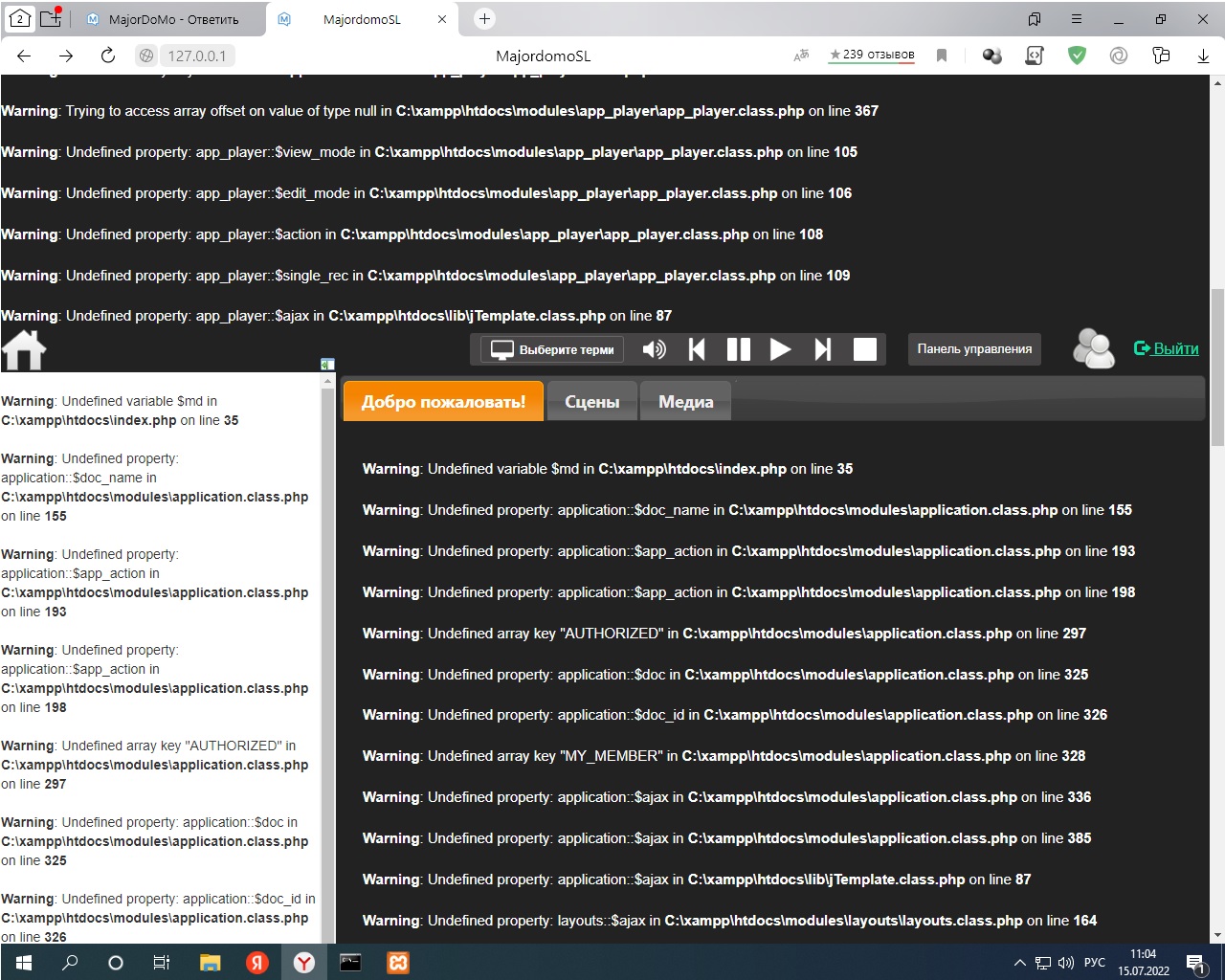Open the '239 отзывов' site reviews
1225x980 pixels.
coord(872,55)
